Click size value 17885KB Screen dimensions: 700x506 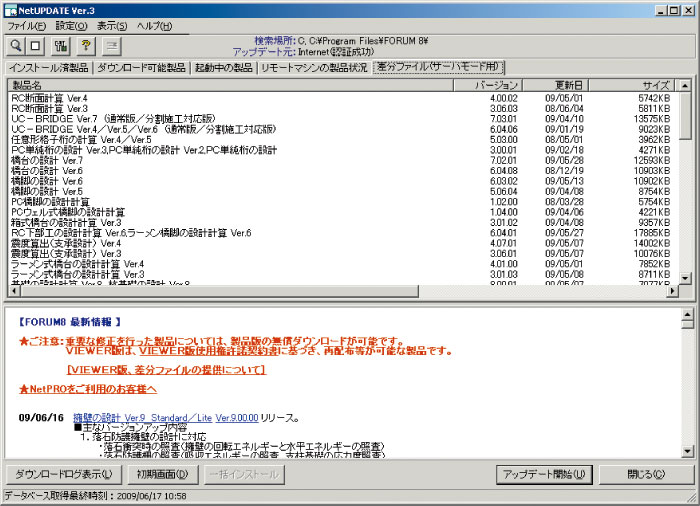coord(652,233)
